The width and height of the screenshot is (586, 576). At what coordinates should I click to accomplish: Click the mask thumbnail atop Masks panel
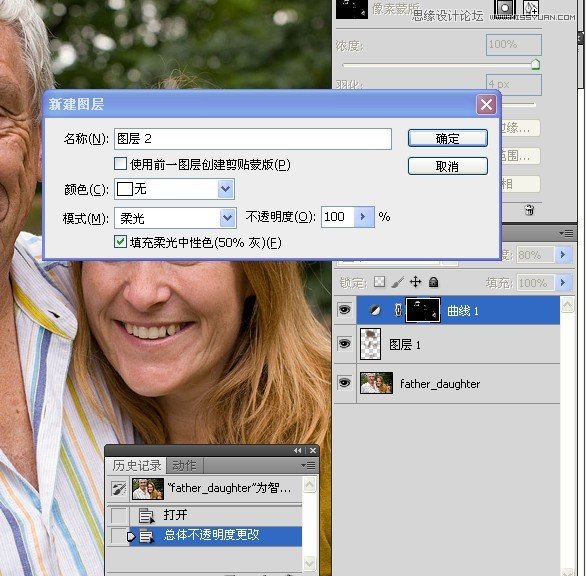352,8
